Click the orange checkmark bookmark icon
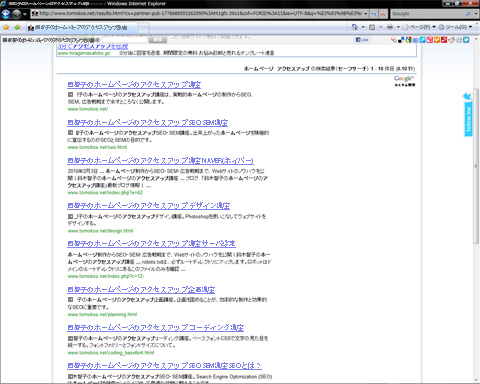Image resolution: width=480 pixels, height=384 pixels. point(437,40)
